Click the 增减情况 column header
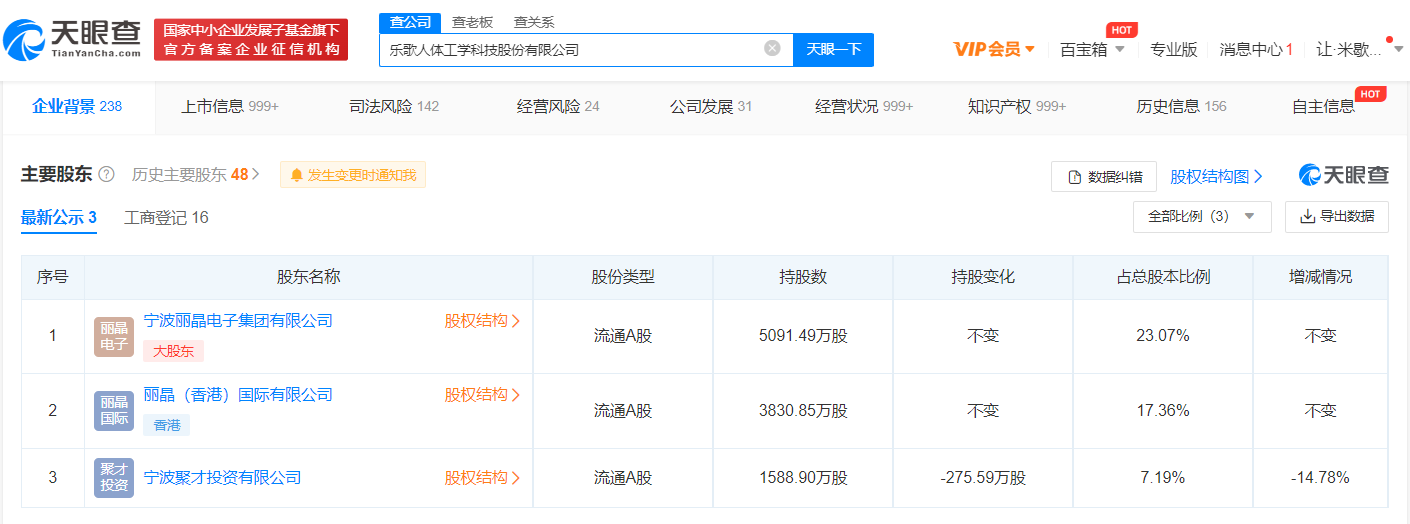 coord(1320,277)
